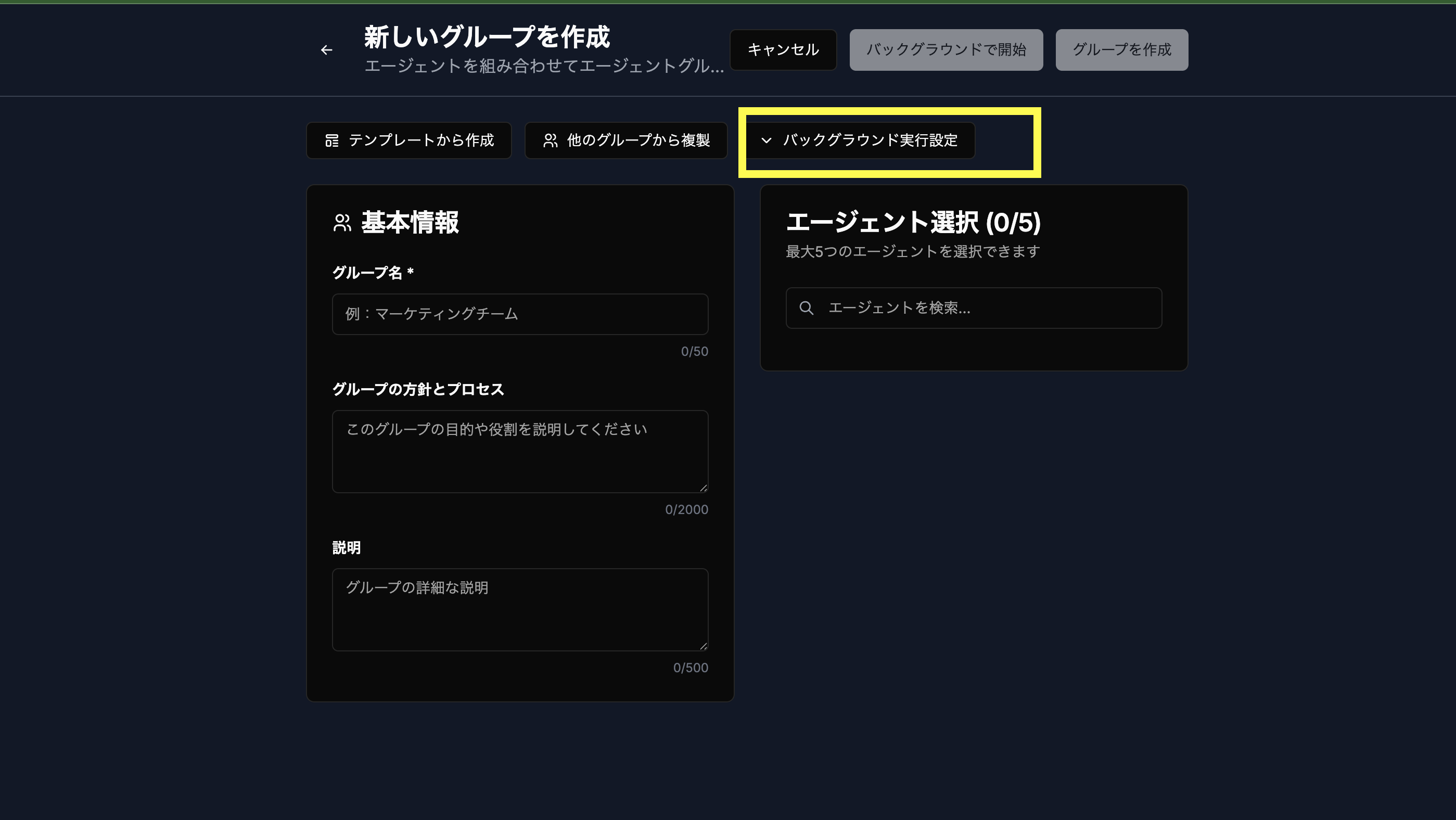This screenshot has height=820, width=1456.
Task: Click the 0/500 character counter
Action: (690, 668)
